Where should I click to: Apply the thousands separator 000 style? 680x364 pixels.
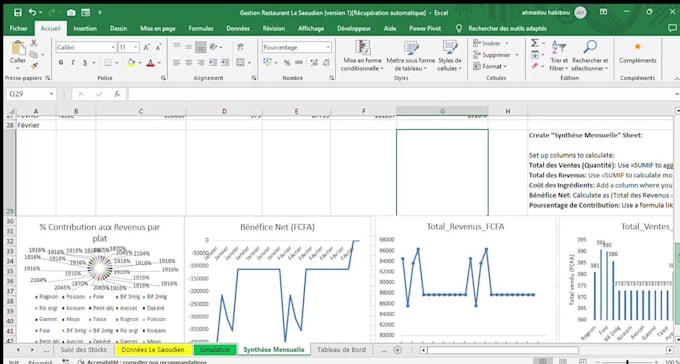click(299, 63)
